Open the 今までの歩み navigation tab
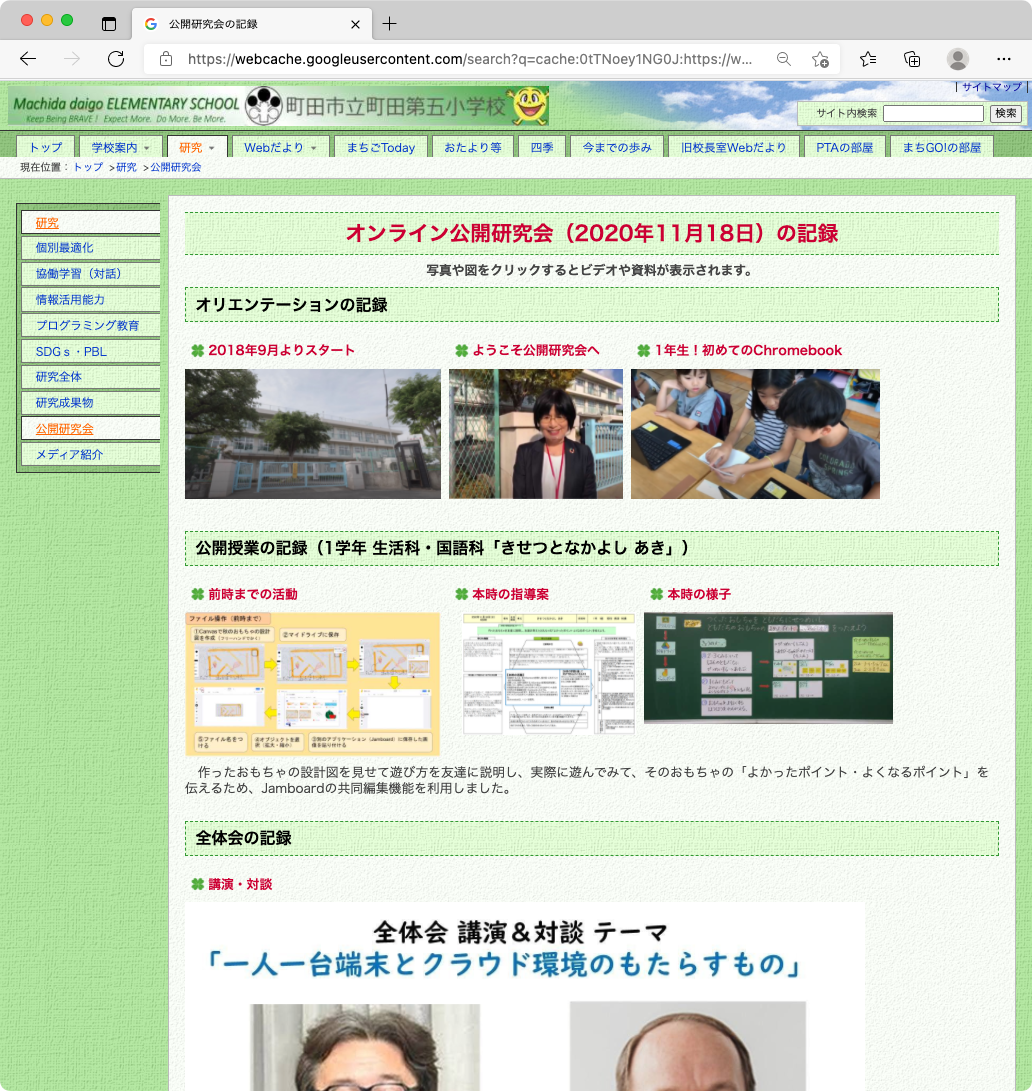 pos(617,148)
